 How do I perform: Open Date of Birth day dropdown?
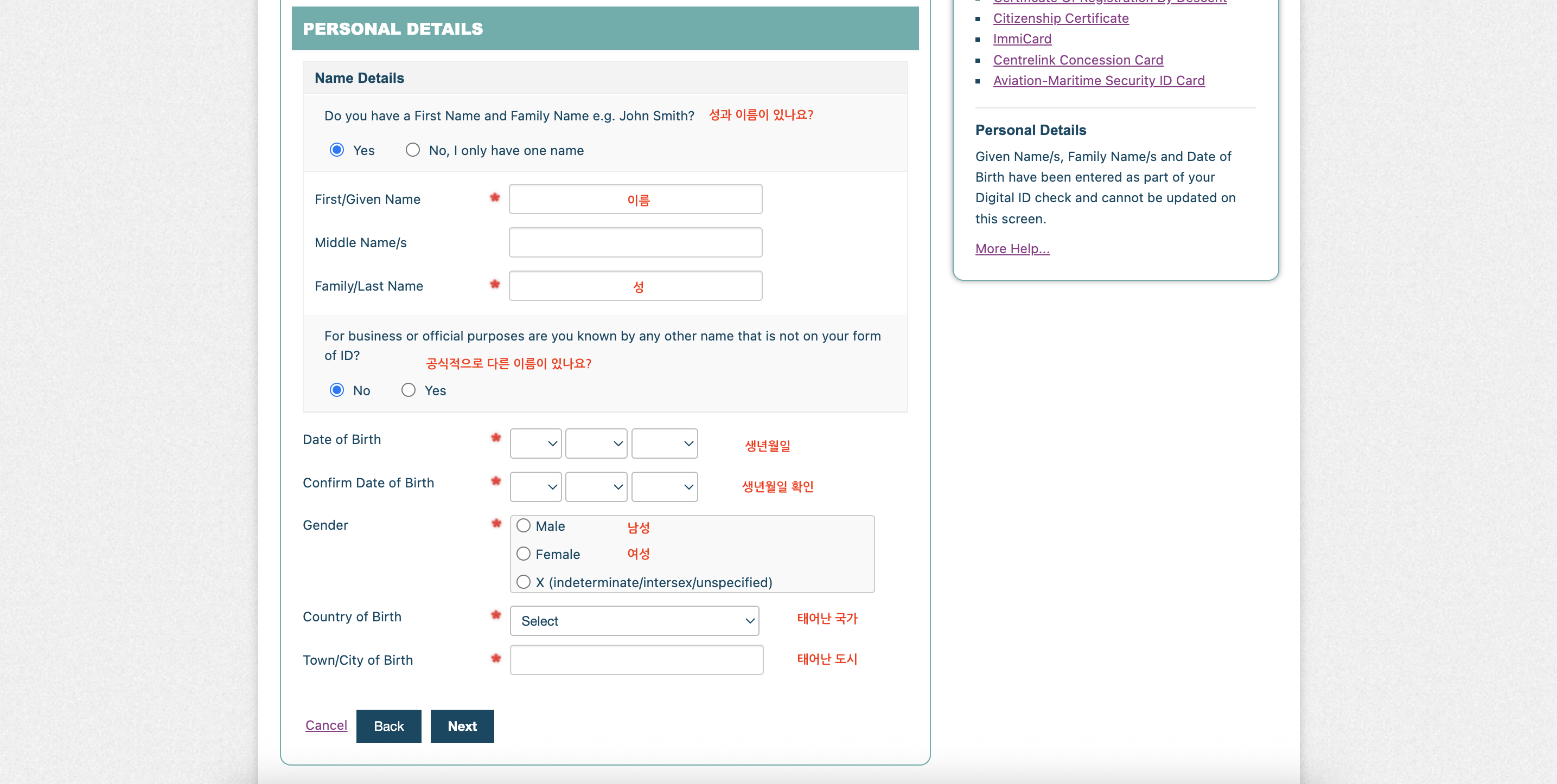coord(535,444)
